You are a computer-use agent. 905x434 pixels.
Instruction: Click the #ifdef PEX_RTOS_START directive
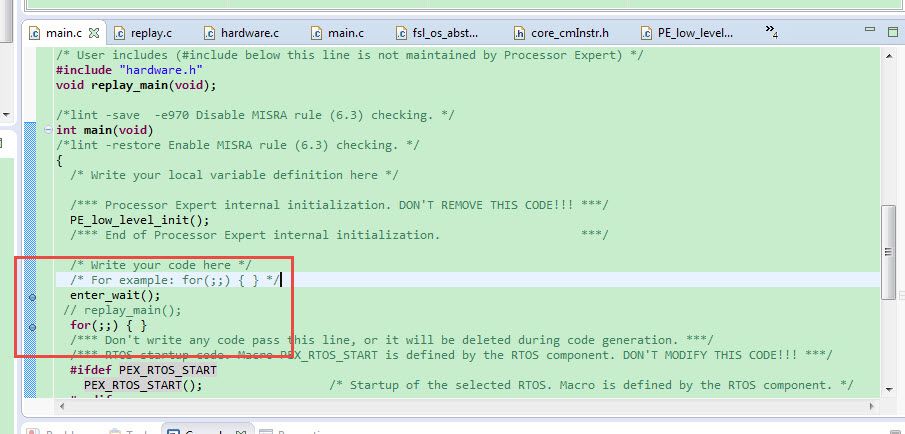click(x=143, y=370)
